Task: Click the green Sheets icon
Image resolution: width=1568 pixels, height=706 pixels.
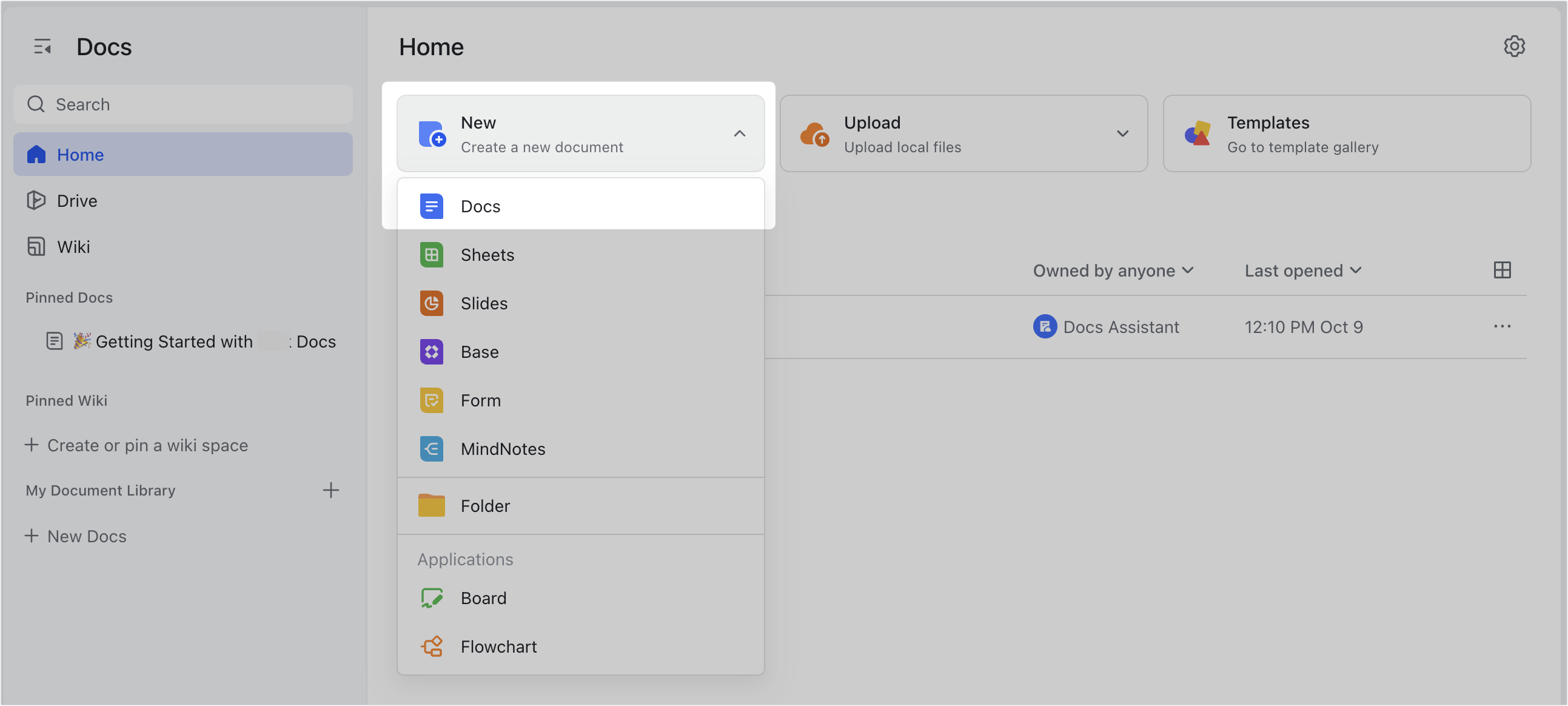Action: pyautogui.click(x=432, y=255)
